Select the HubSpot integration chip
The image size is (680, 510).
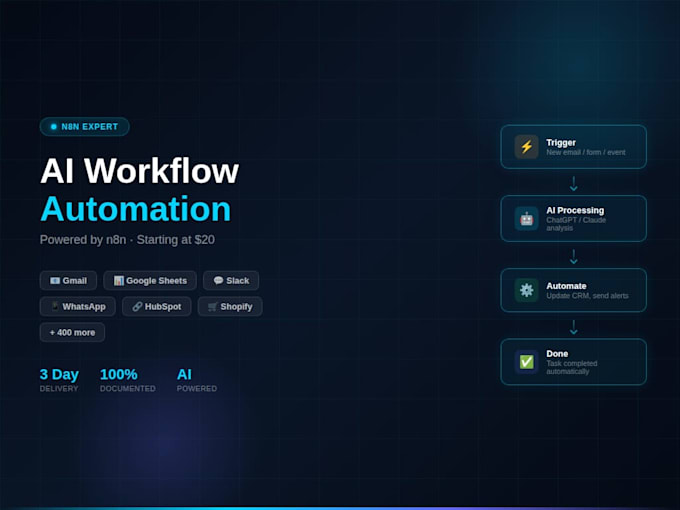pyautogui.click(x=157, y=307)
